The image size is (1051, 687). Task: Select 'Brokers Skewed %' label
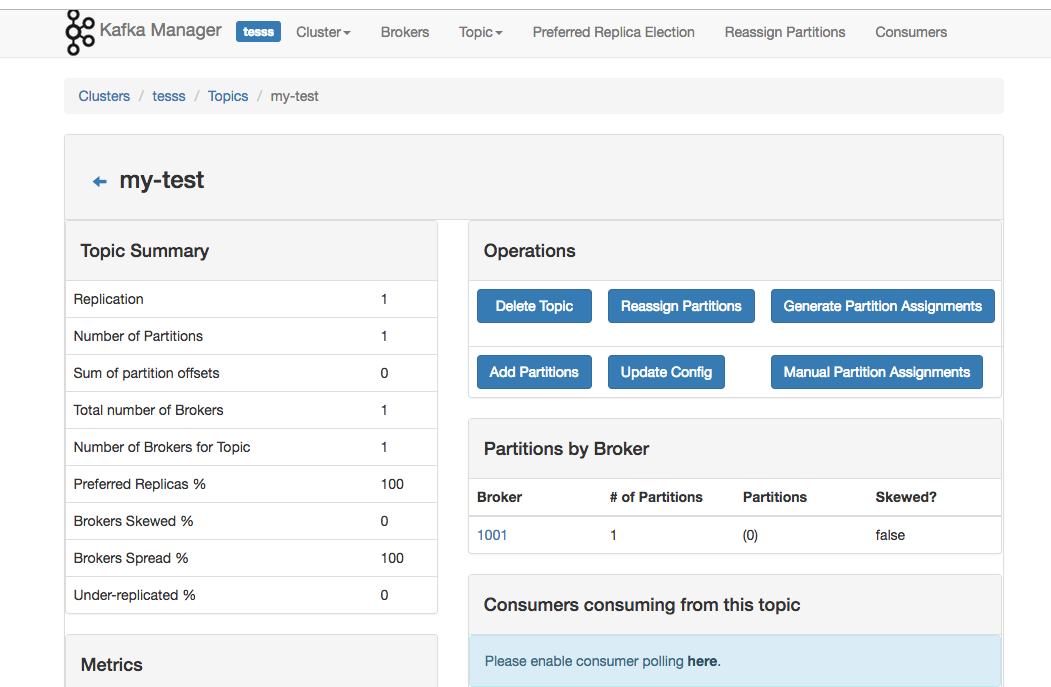(x=133, y=521)
